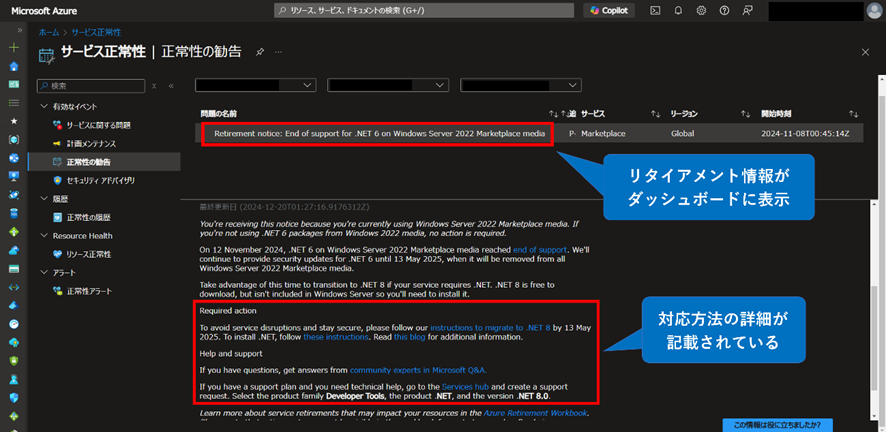886x432 pixels.
Task: Click the Favorites star icon in the sidebar
Action: (15, 121)
